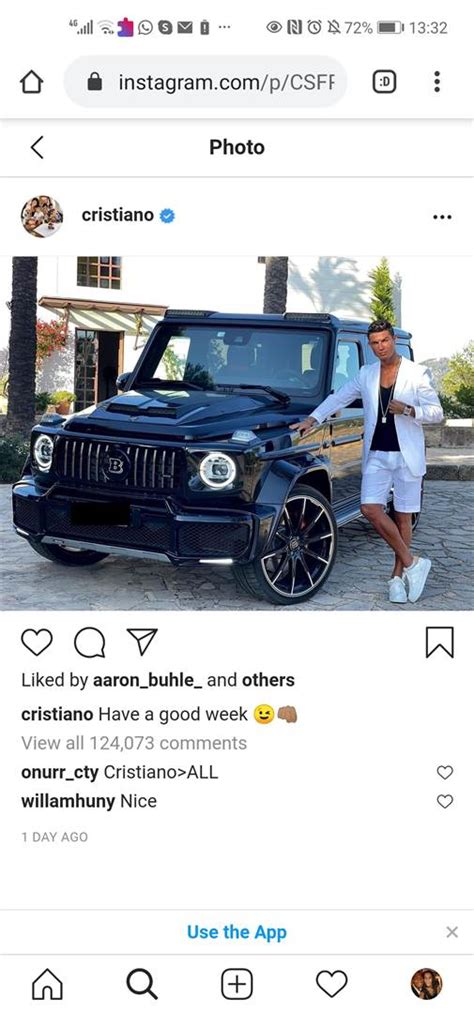
Task: Create a new post with plus icon
Action: [x=237, y=985]
